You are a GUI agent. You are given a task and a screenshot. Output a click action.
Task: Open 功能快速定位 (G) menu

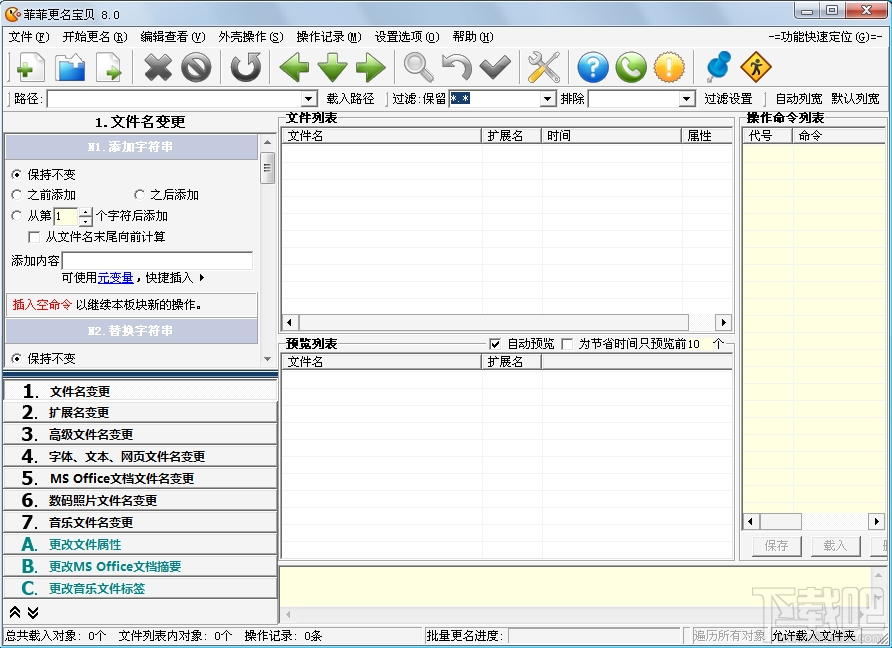[x=825, y=36]
